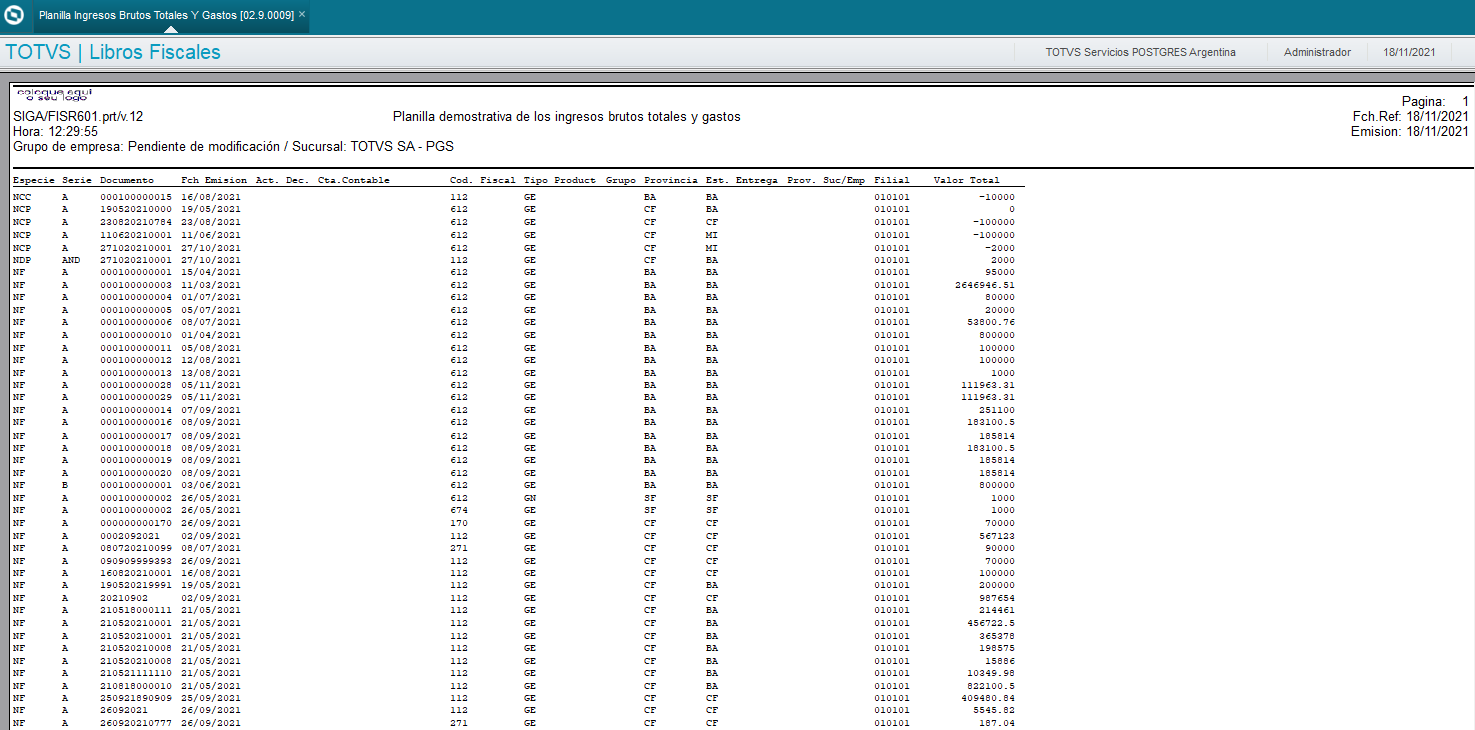Click the TOTVS | Libros Fiscales title
Viewport: 1475px width, 730px height.
coord(113,52)
